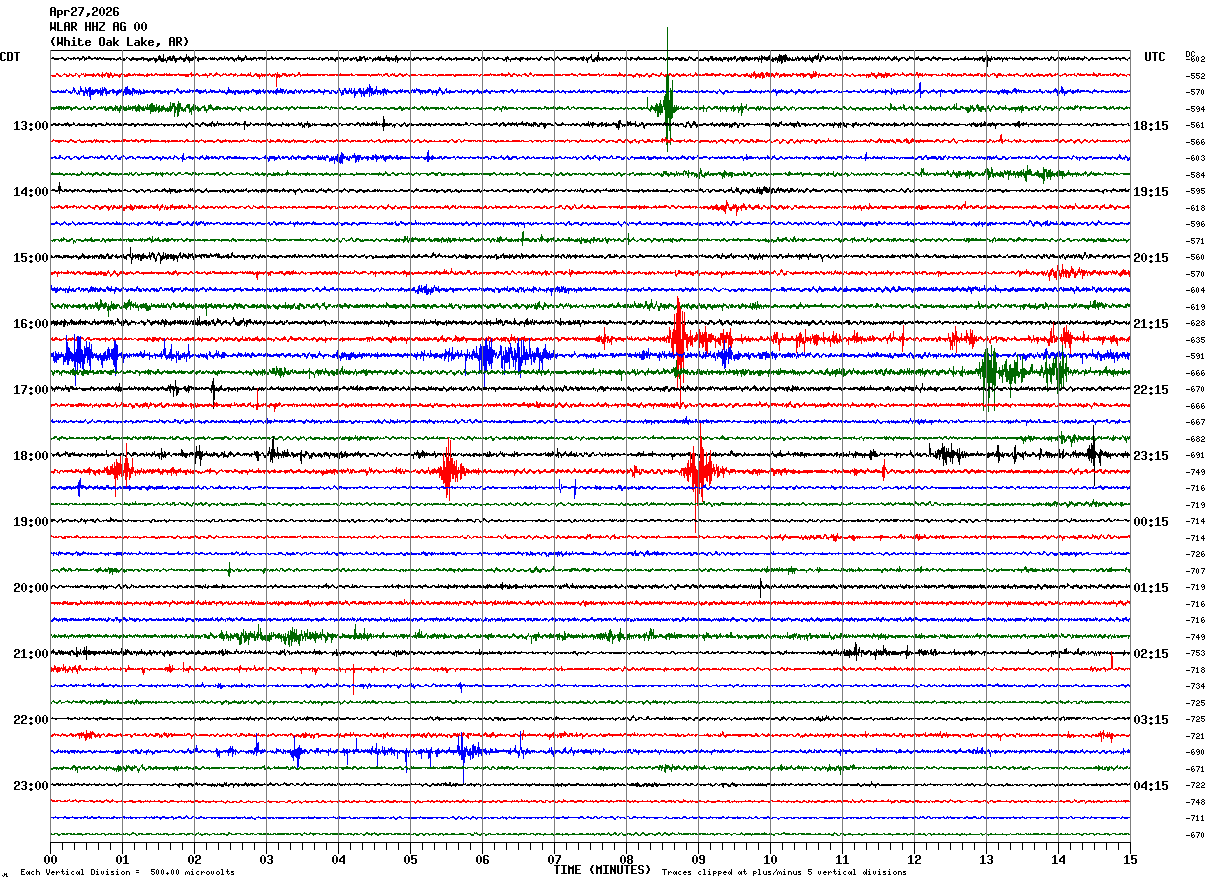Image resolution: width=1210 pixels, height=886 pixels.
Task: Click the 08 minute tick on x-axis
Action: pyautogui.click(x=626, y=860)
